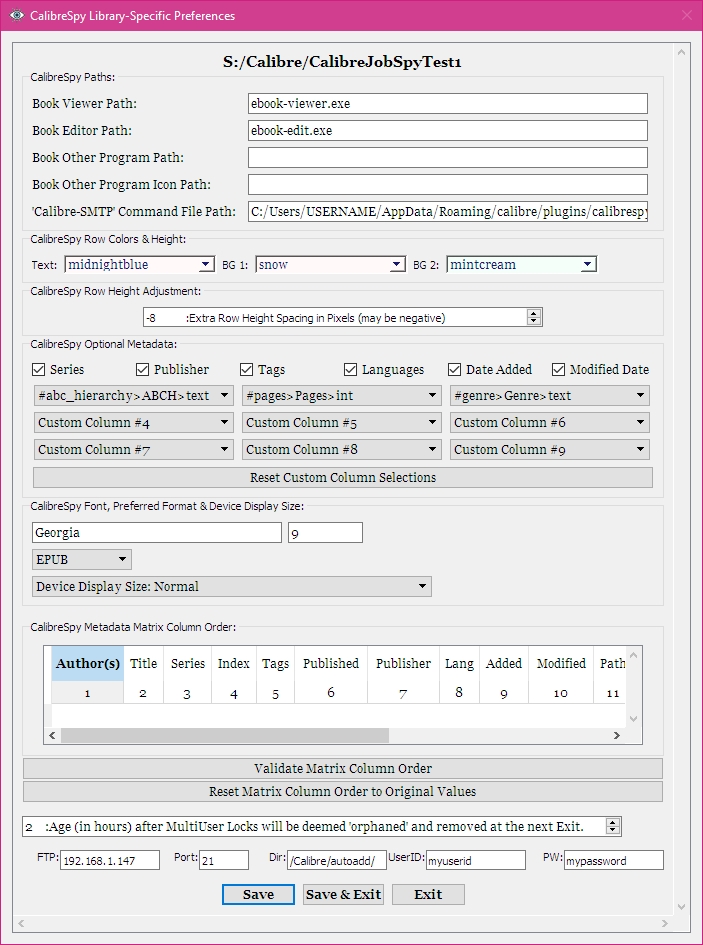The width and height of the screenshot is (703, 945).
Task: Click the Exit button
Action: click(x=428, y=894)
